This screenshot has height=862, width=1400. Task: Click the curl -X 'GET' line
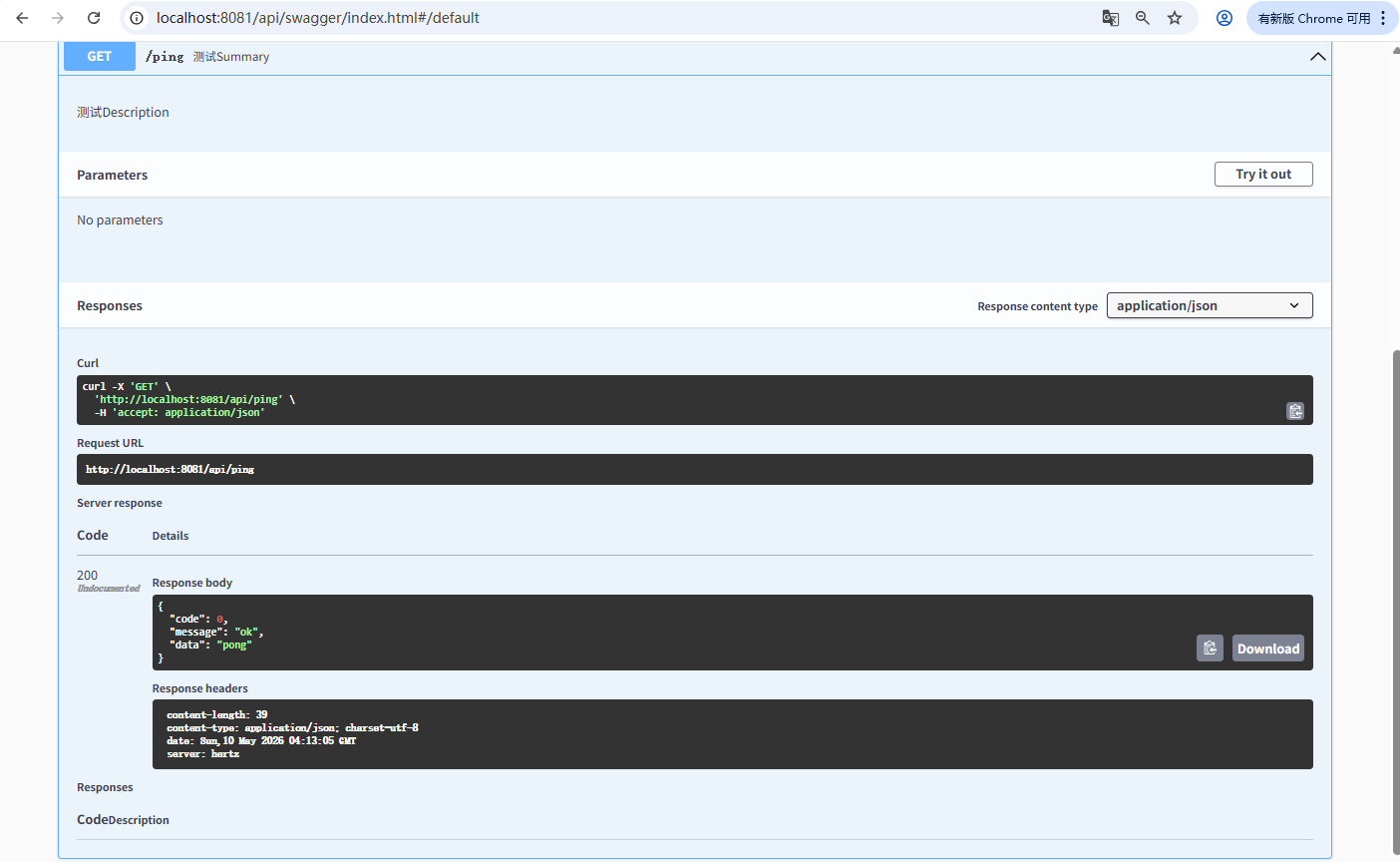pyautogui.click(x=127, y=386)
